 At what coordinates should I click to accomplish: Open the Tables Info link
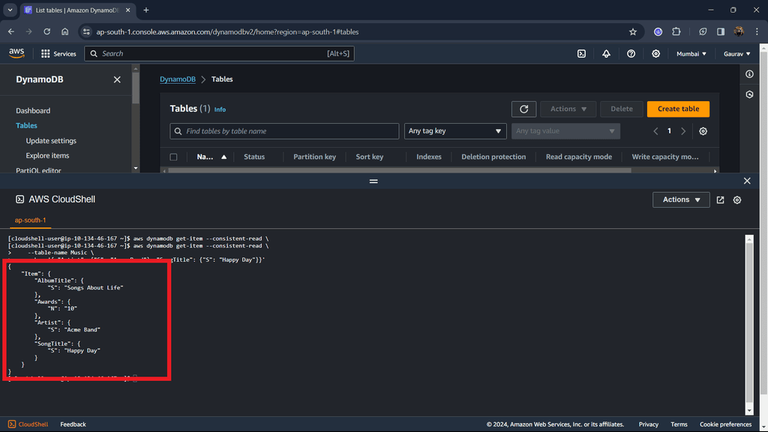click(x=220, y=110)
